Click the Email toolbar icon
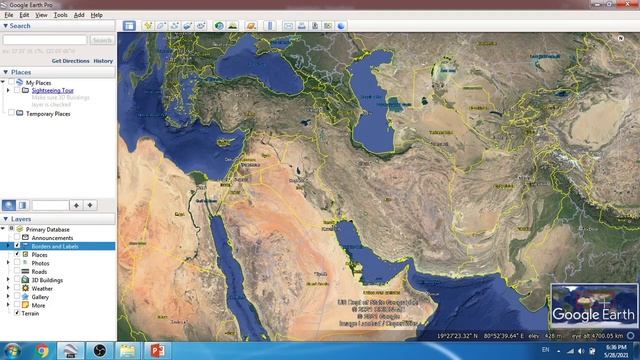The height and width of the screenshot is (360, 640). [x=288, y=26]
